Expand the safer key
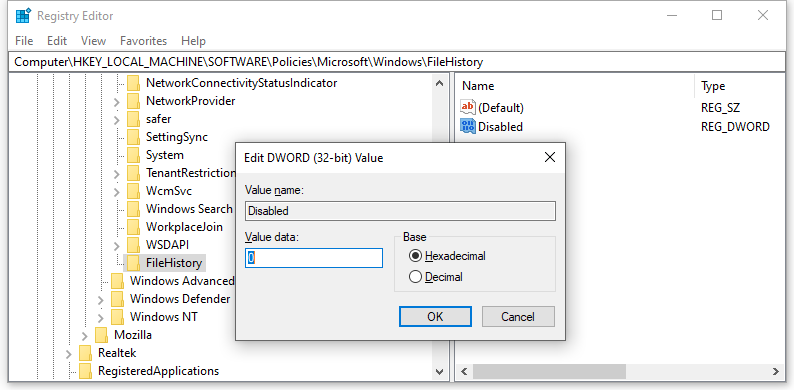Viewport: 794px width, 390px height. click(x=116, y=120)
